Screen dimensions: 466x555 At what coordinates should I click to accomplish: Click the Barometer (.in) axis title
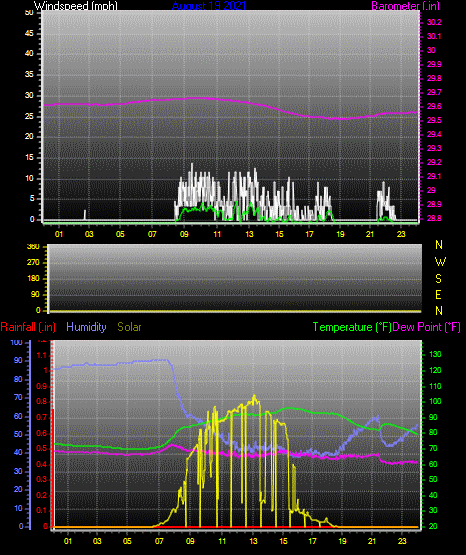[x=405, y=6]
